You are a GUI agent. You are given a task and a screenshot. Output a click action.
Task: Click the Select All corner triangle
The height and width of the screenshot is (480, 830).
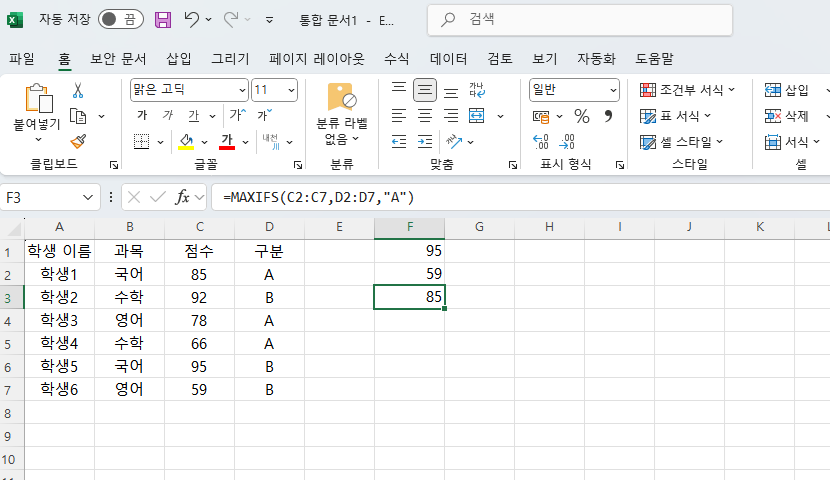(x=13, y=228)
